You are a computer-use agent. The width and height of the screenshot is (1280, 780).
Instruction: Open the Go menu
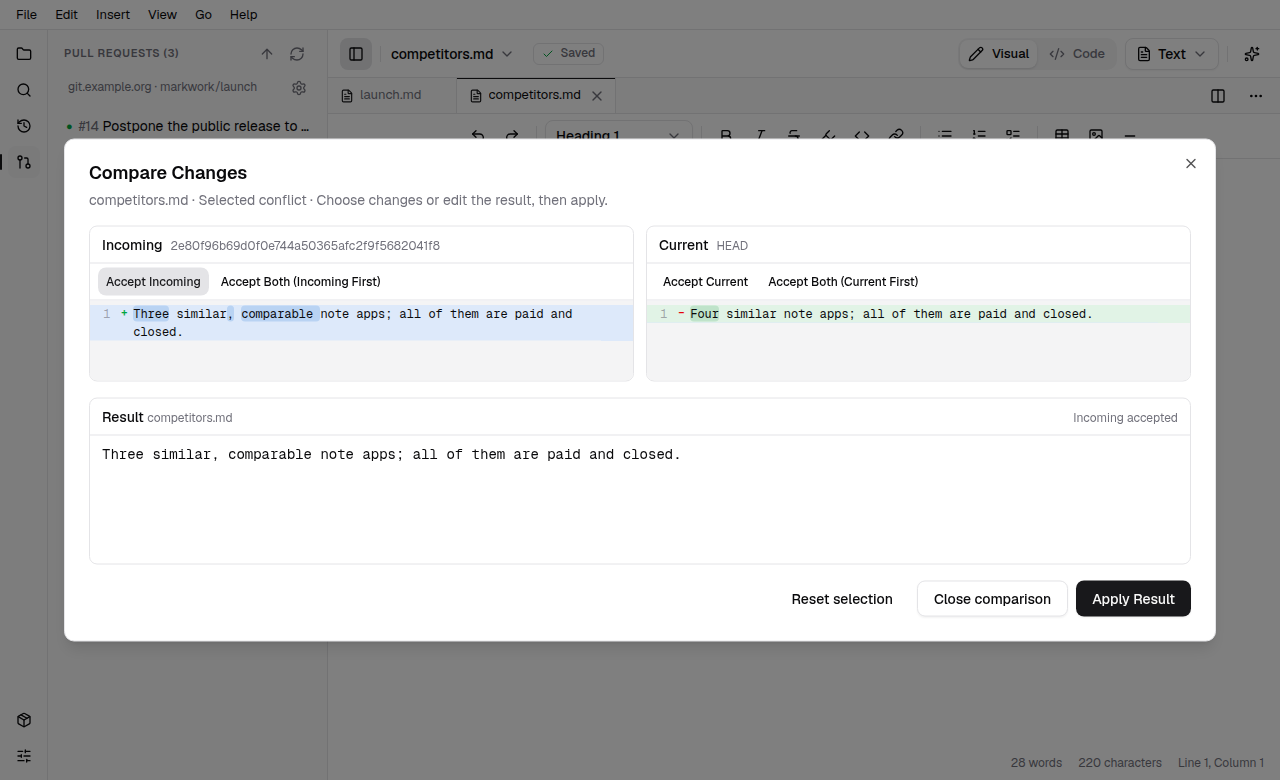[204, 14]
